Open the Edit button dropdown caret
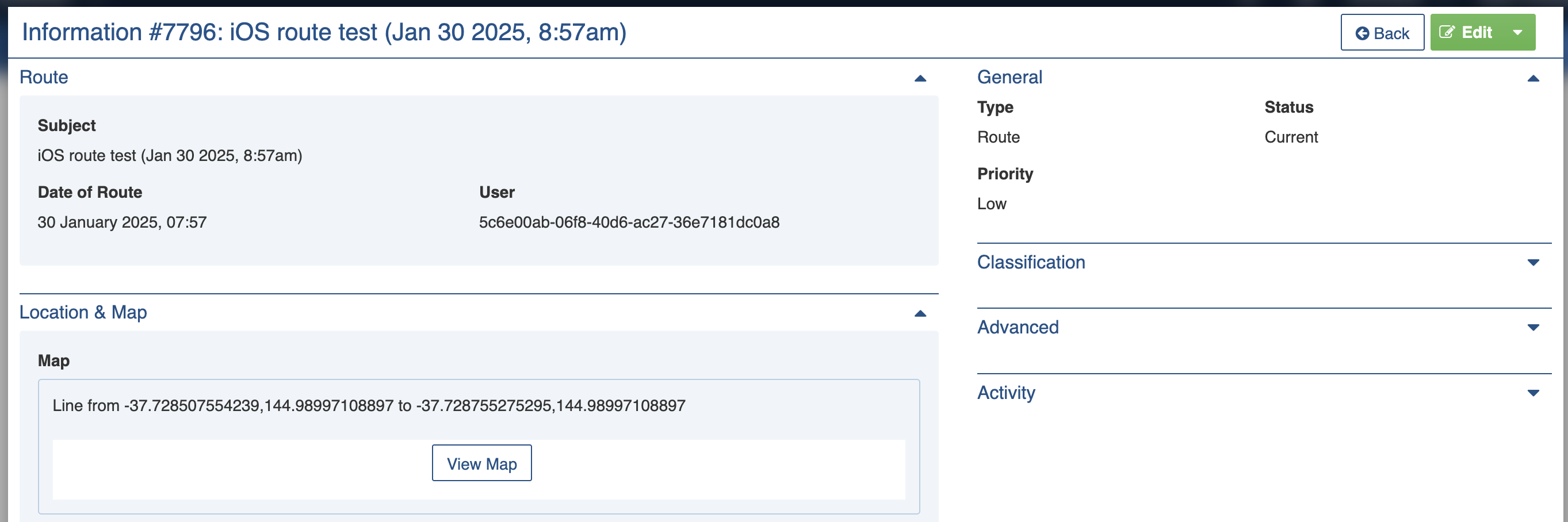Viewport: 1568px width, 522px height. 1517,33
